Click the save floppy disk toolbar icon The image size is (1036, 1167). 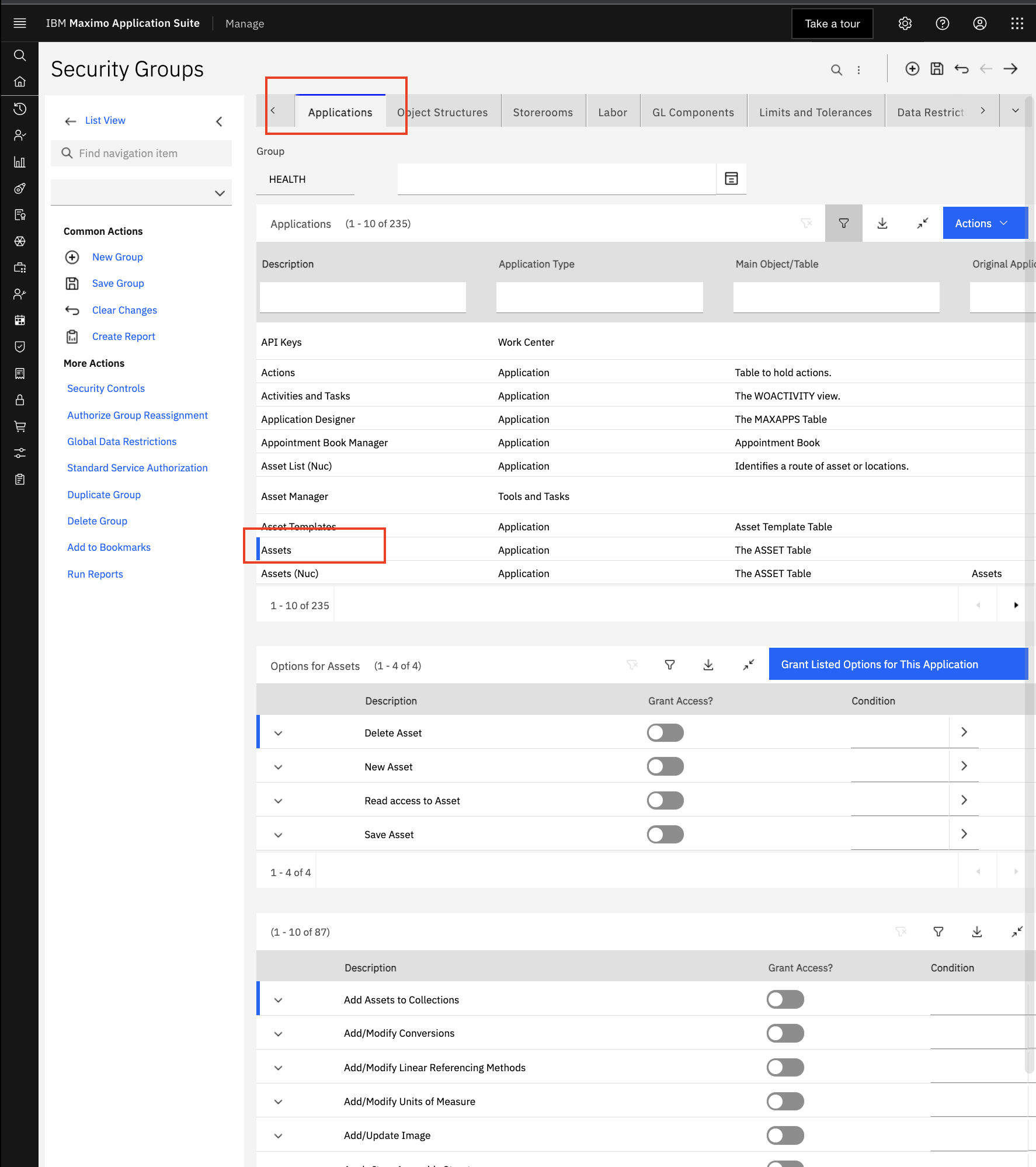coord(937,69)
